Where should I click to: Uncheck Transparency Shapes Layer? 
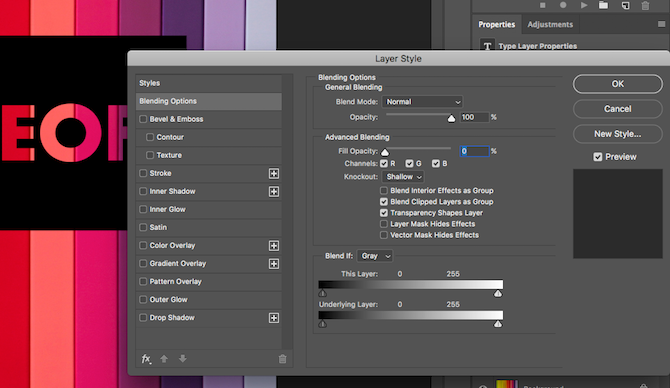pyautogui.click(x=384, y=213)
